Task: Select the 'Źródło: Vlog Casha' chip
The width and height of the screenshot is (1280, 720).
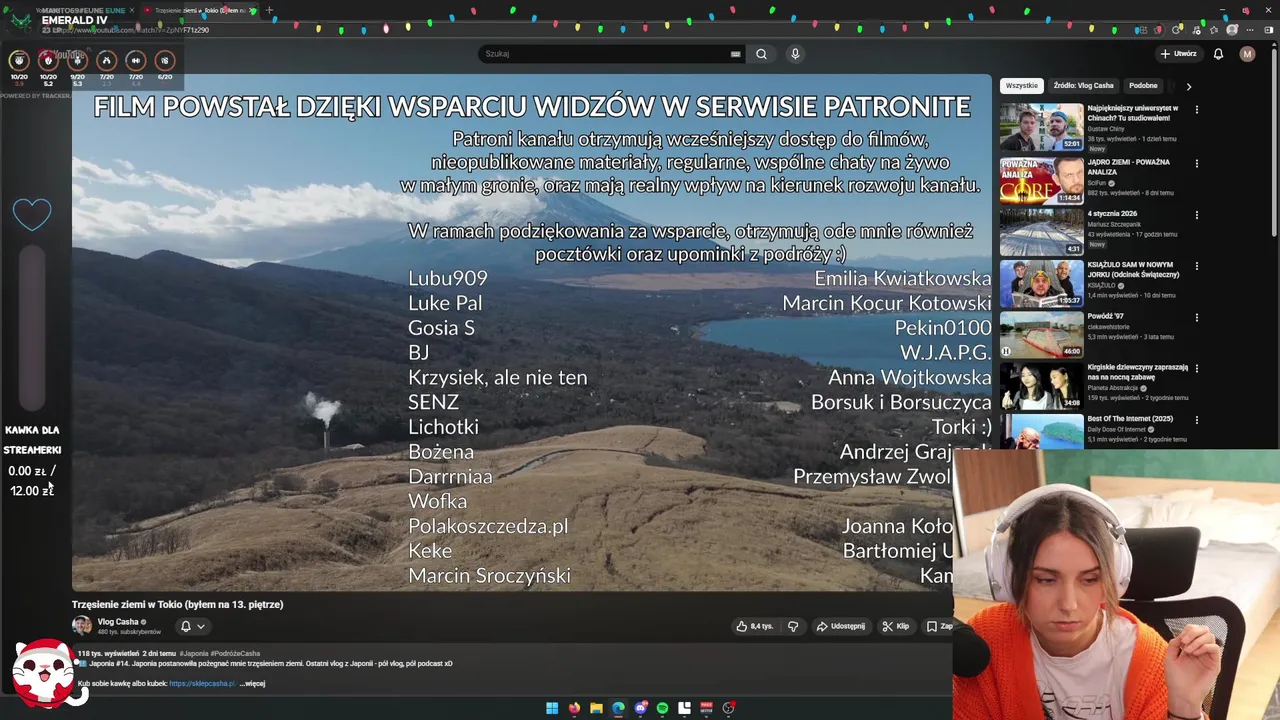Action: coord(1083,86)
